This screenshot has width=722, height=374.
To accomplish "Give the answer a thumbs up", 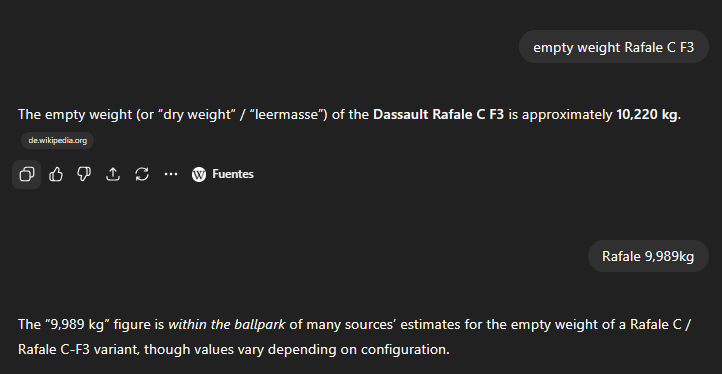I will click(x=56, y=174).
